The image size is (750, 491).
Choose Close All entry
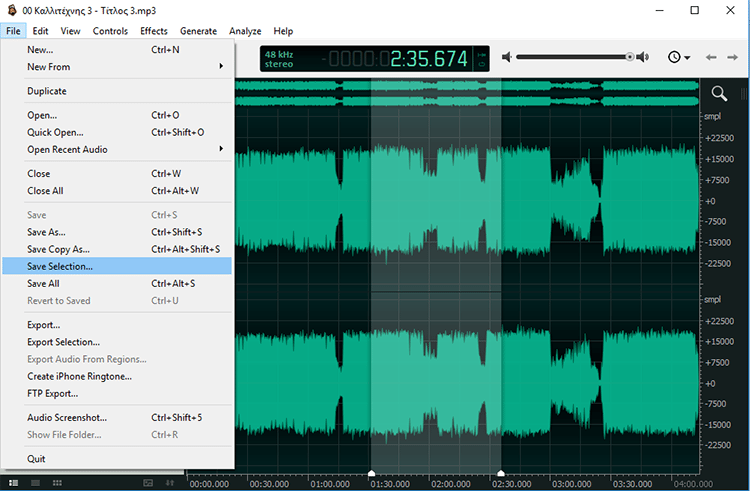coord(117,191)
